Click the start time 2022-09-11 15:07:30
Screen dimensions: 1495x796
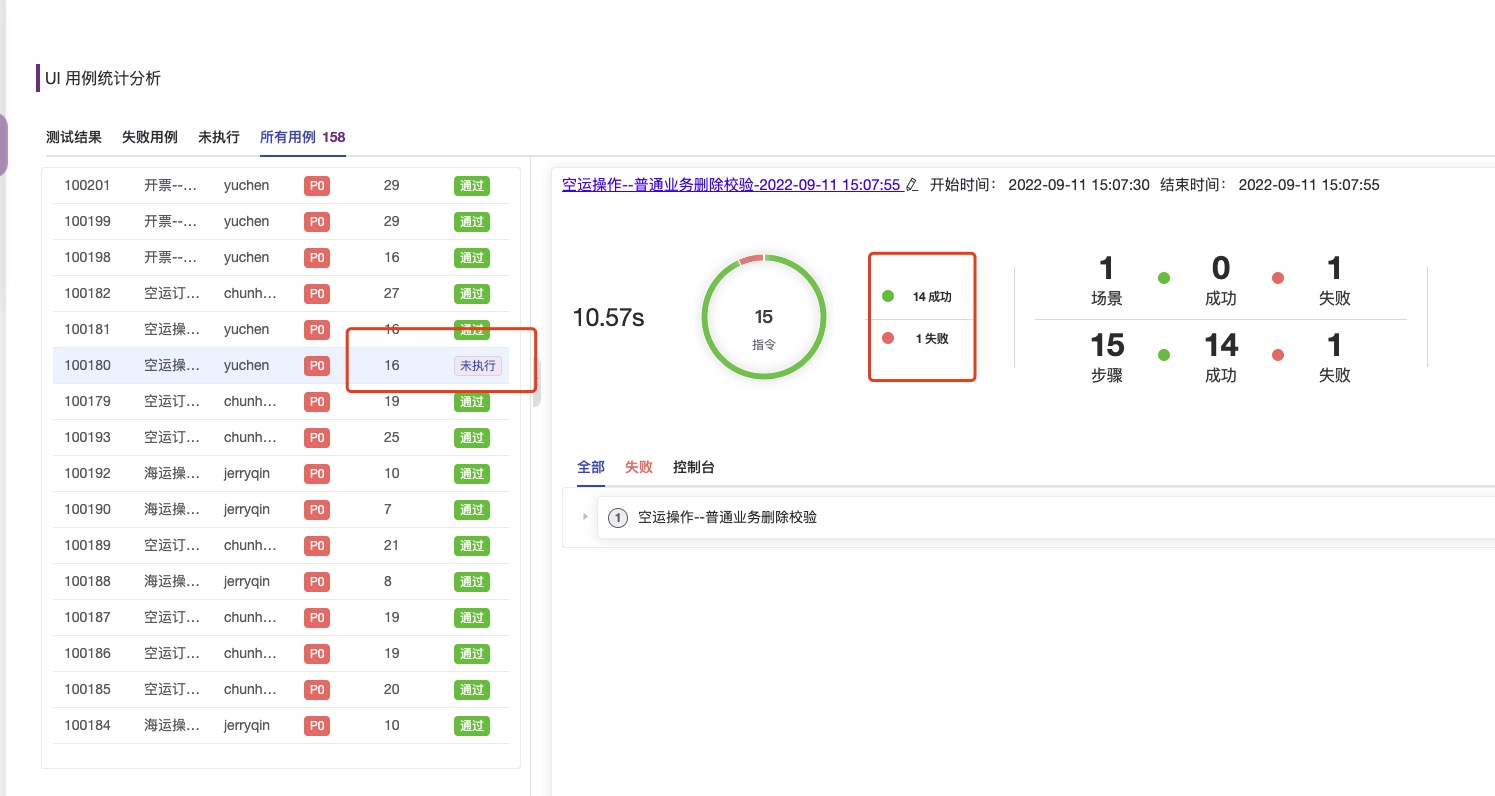click(1079, 185)
